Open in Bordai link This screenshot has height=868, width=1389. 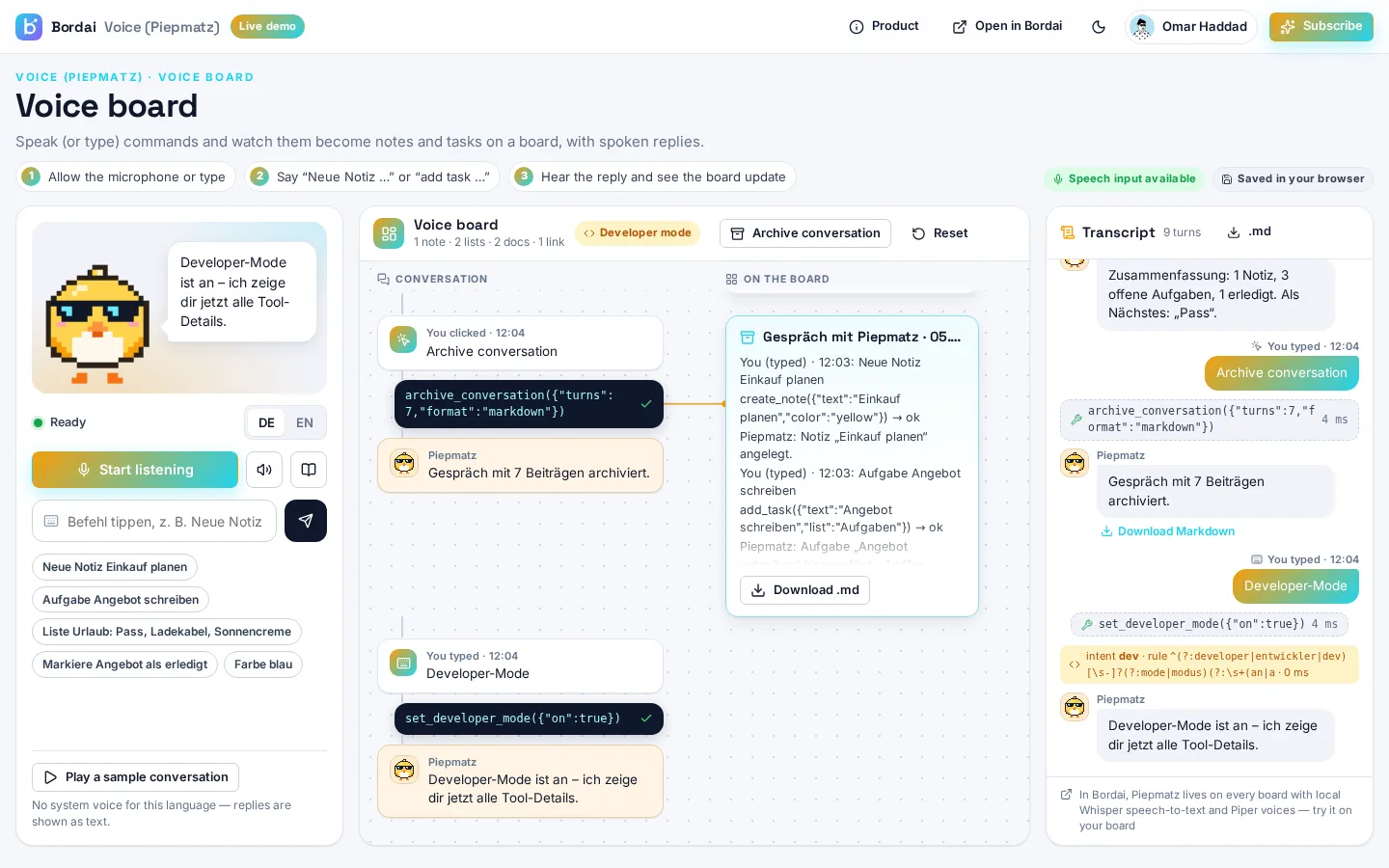point(1008,27)
